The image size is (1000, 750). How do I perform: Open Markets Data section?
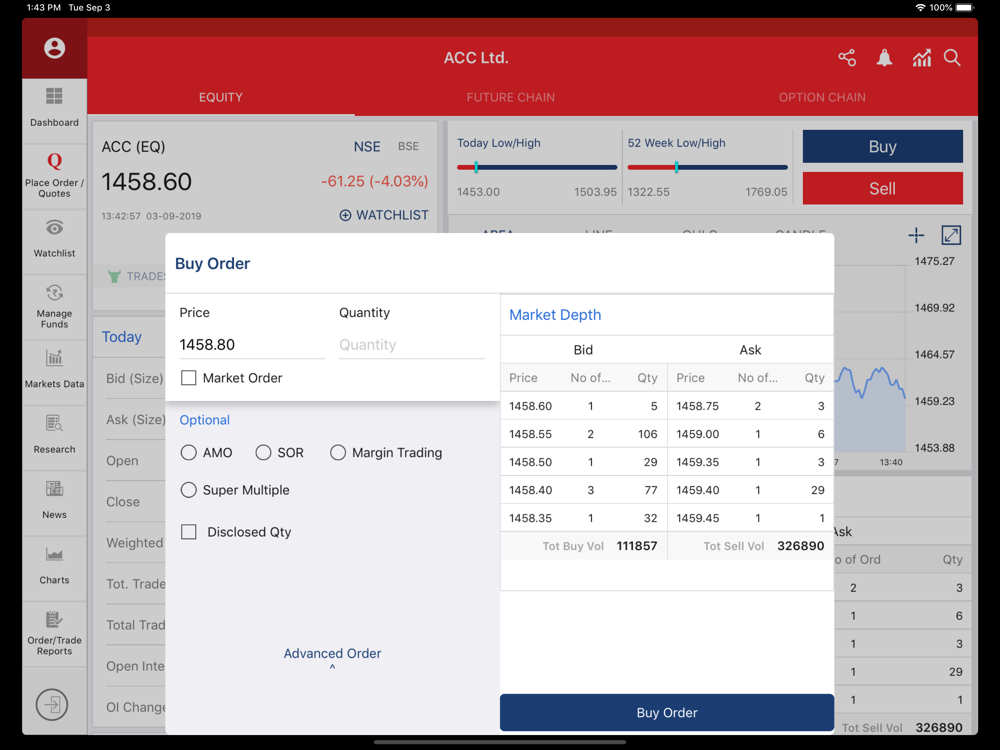click(x=54, y=369)
